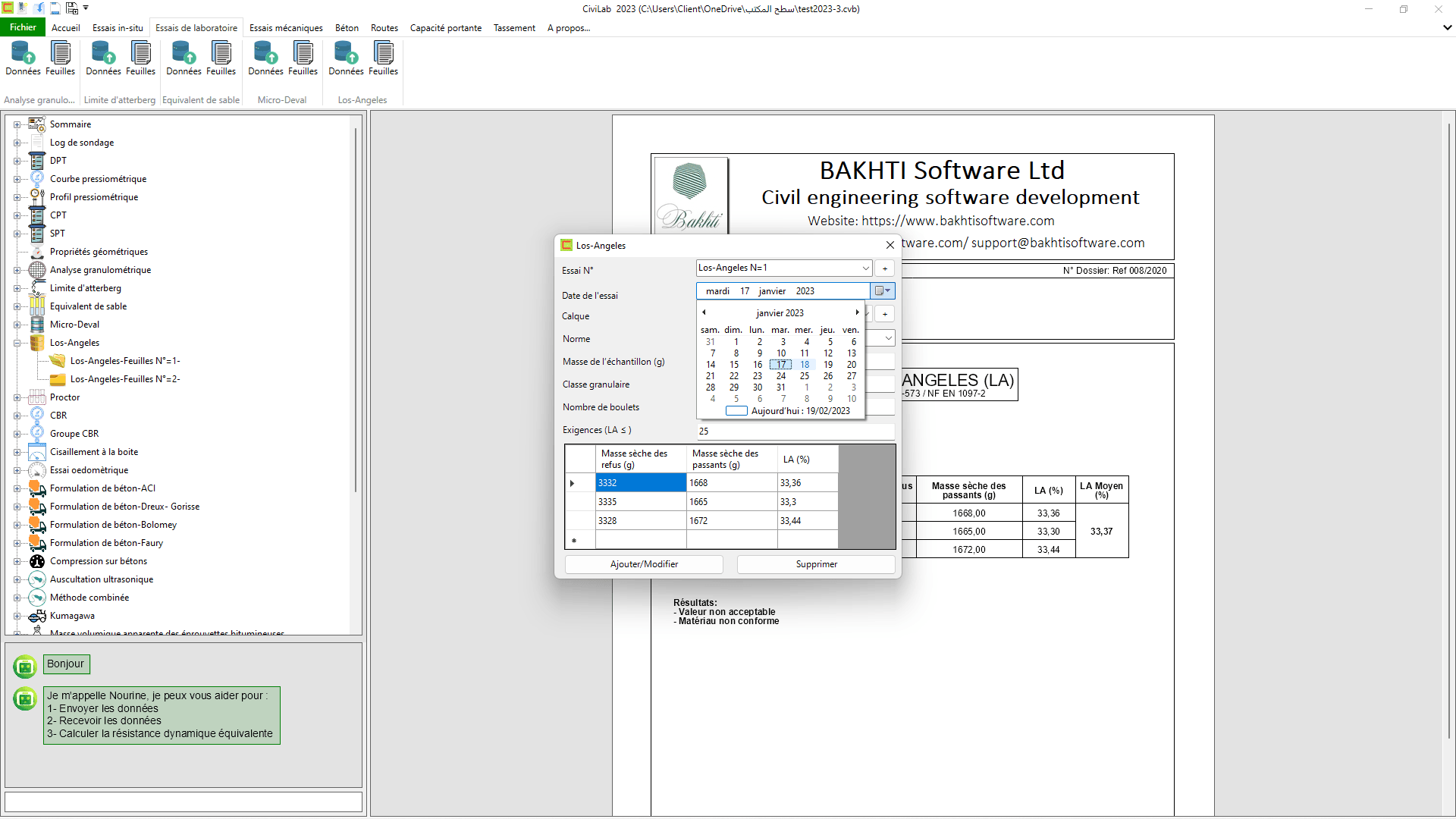
Task: Close the Los-Angeles dialog
Action: [890, 245]
